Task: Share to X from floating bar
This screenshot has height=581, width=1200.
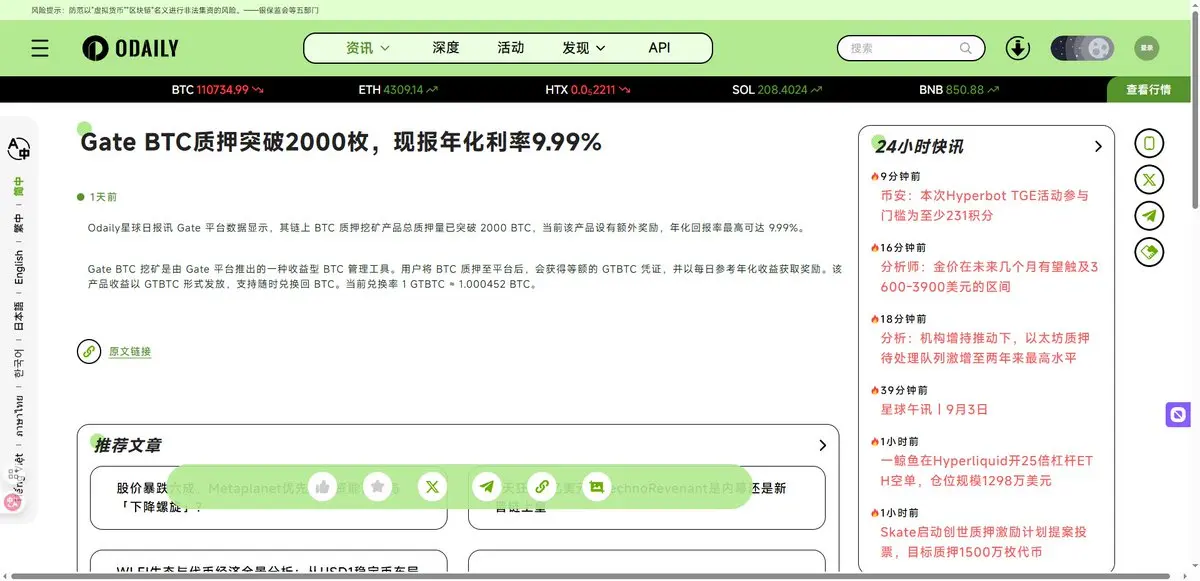Action: tap(432, 487)
